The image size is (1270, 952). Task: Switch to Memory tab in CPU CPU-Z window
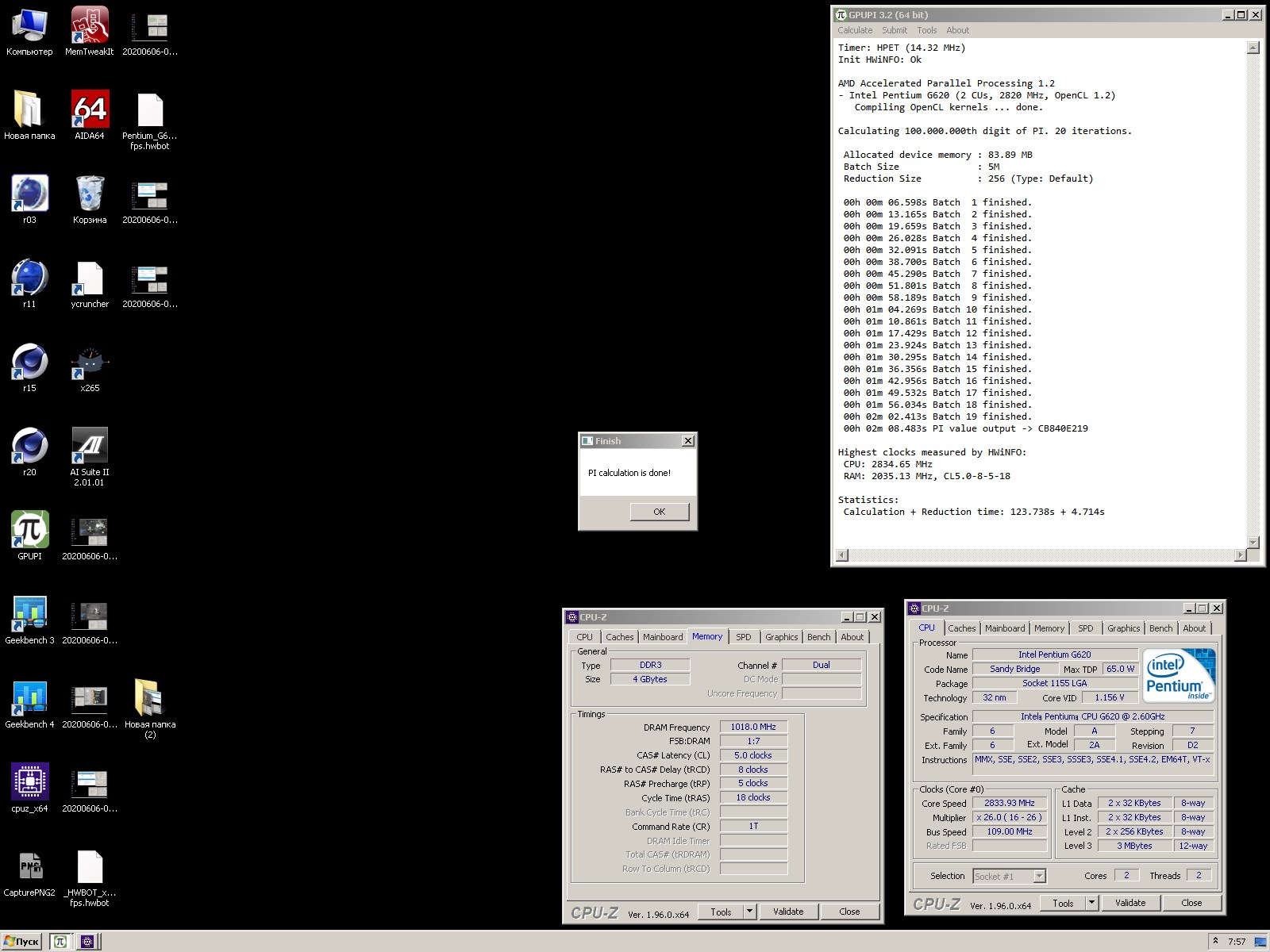click(1049, 628)
